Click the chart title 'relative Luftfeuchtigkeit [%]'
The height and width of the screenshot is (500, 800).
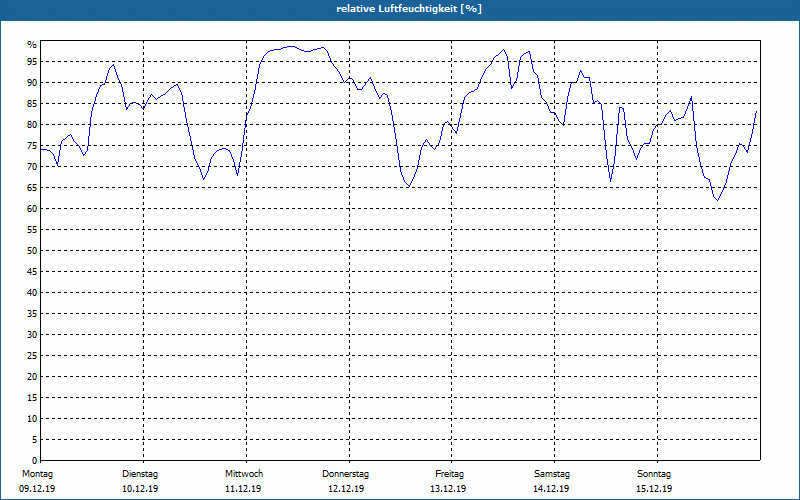[409, 9]
